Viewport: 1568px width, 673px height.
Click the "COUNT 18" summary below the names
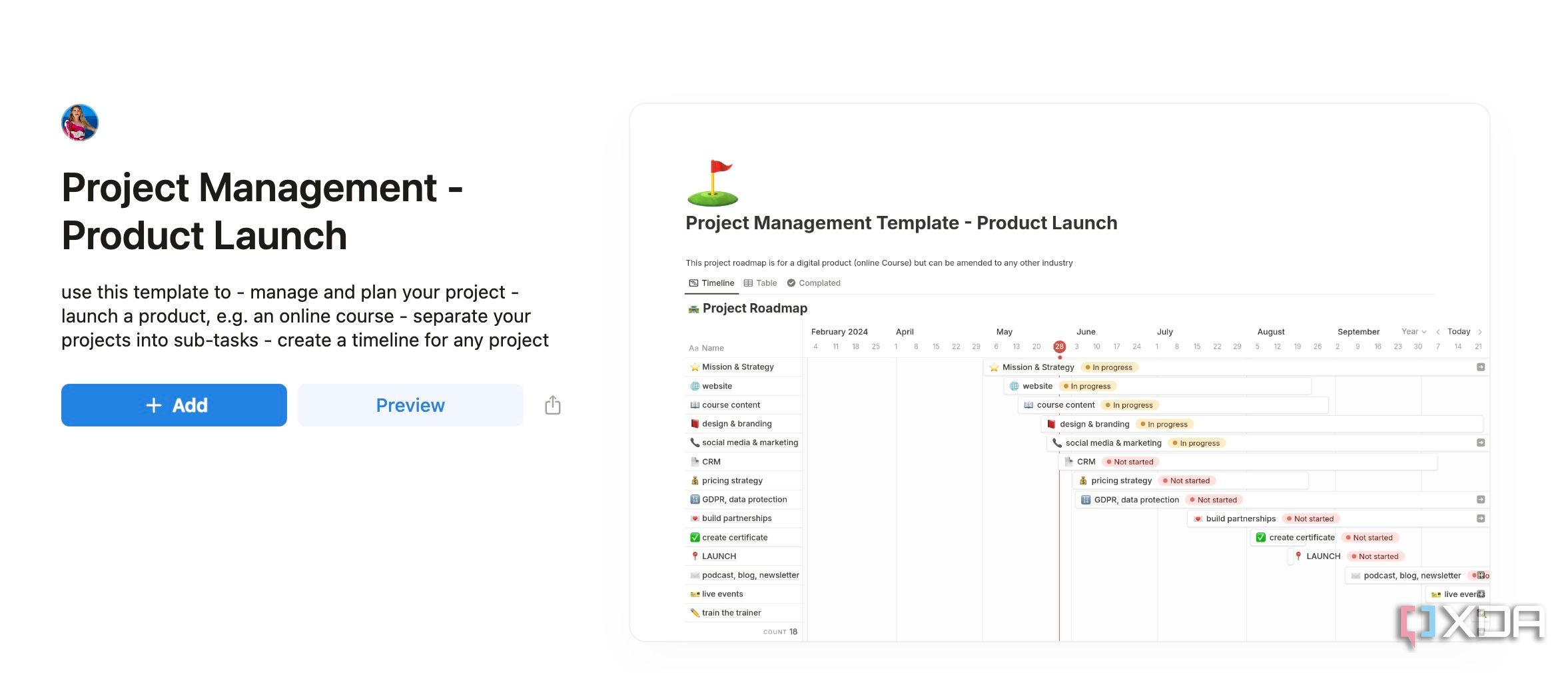(780, 632)
